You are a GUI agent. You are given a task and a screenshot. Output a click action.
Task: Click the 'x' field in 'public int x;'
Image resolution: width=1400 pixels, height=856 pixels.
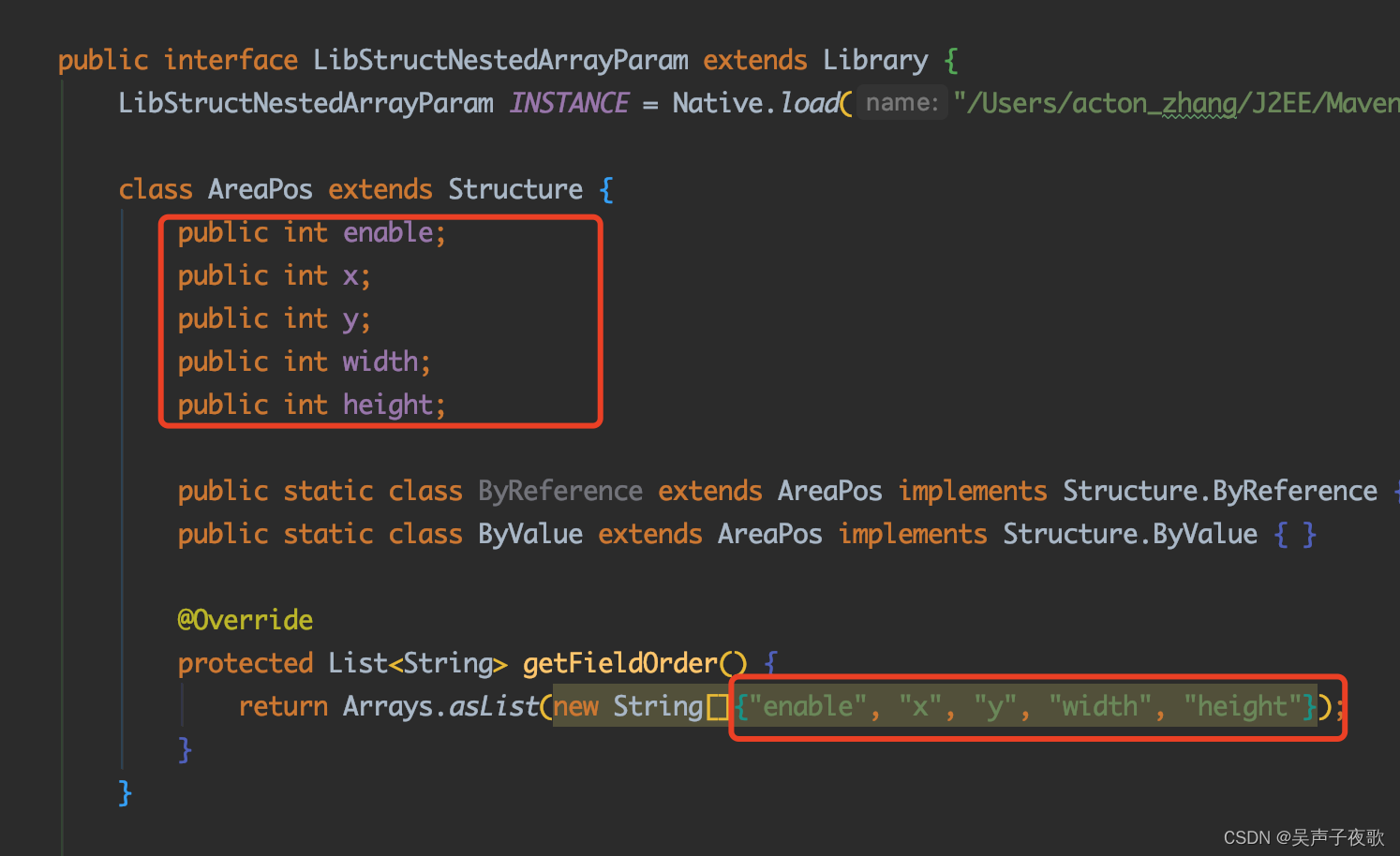(x=350, y=275)
